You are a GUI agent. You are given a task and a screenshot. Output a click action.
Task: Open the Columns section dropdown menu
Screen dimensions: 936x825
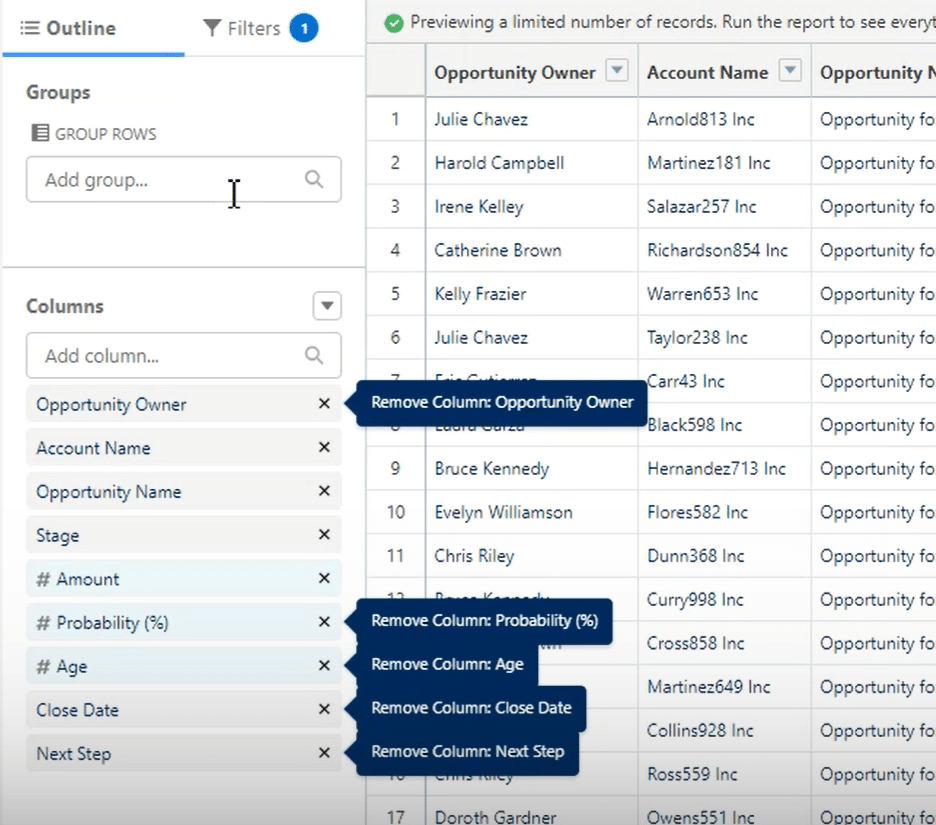point(327,306)
